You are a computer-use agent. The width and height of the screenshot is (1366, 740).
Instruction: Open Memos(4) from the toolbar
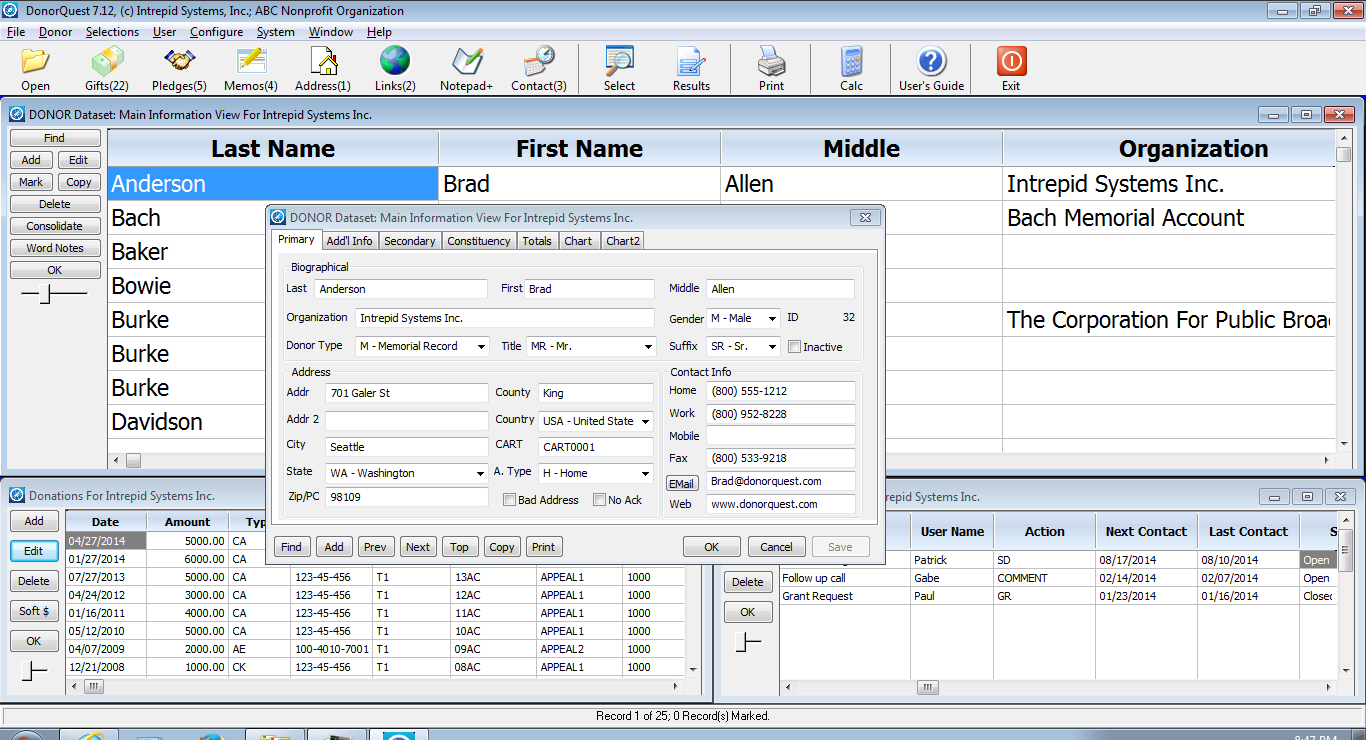click(x=250, y=62)
